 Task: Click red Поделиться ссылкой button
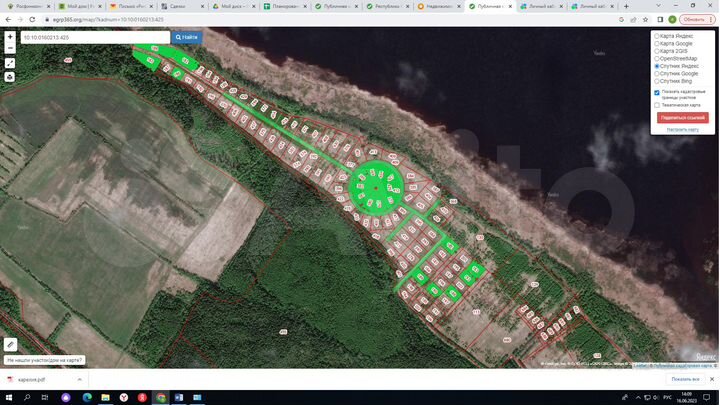click(x=682, y=118)
